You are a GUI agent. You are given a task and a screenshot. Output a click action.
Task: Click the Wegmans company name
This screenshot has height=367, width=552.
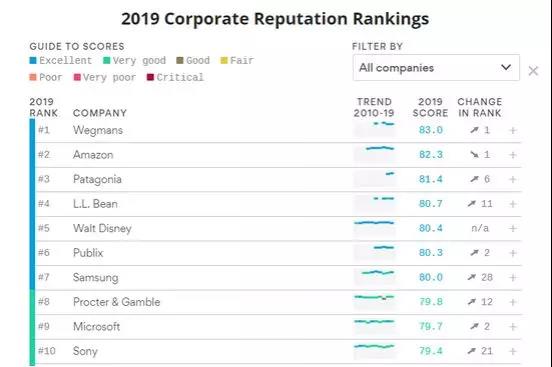(x=98, y=130)
